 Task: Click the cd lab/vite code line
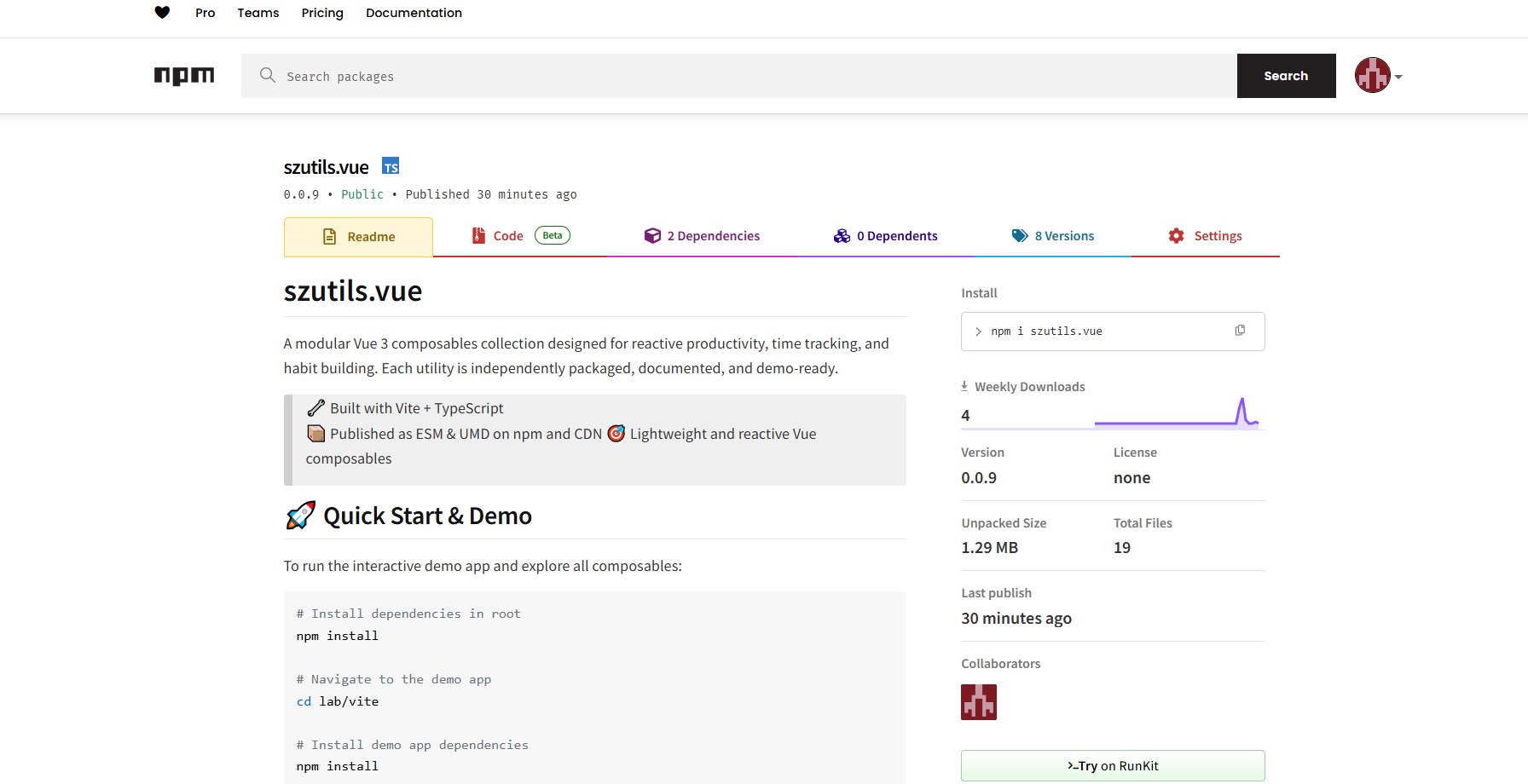[338, 701]
